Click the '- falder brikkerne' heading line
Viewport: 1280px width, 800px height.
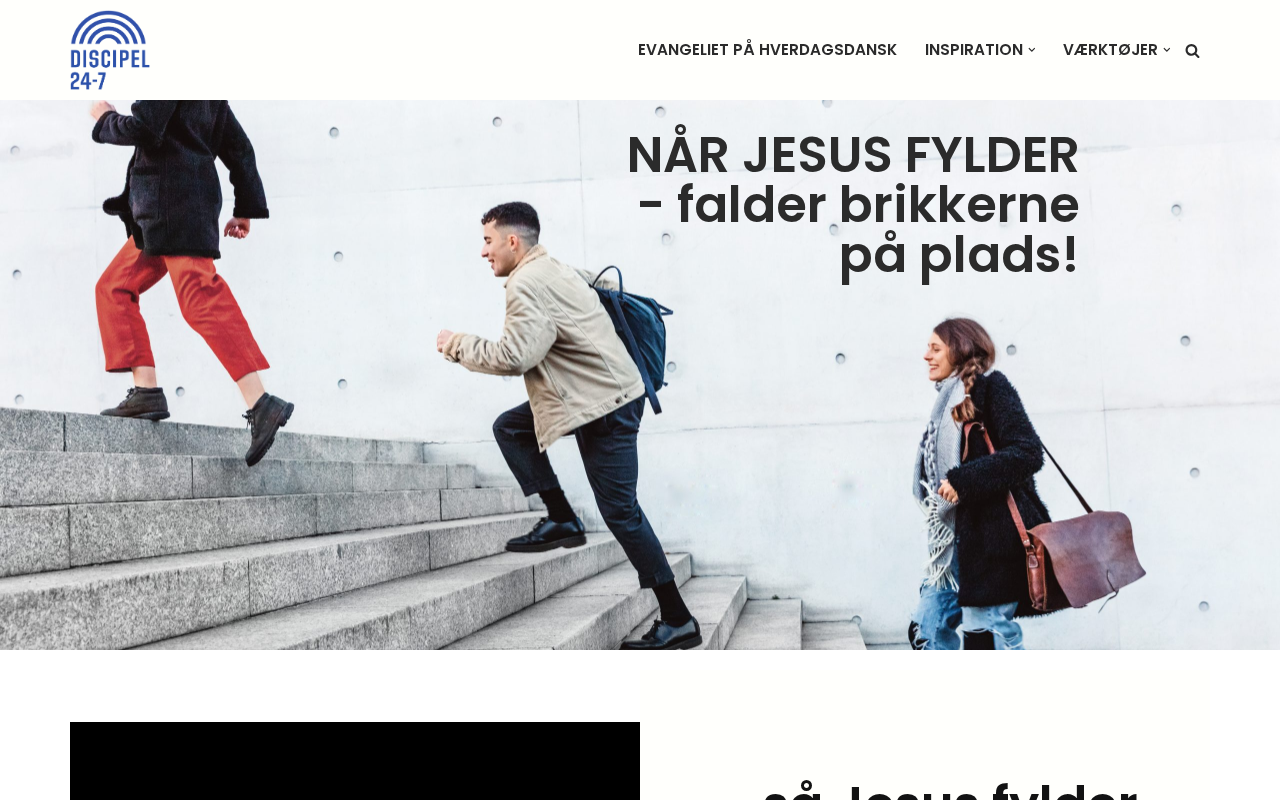858,205
